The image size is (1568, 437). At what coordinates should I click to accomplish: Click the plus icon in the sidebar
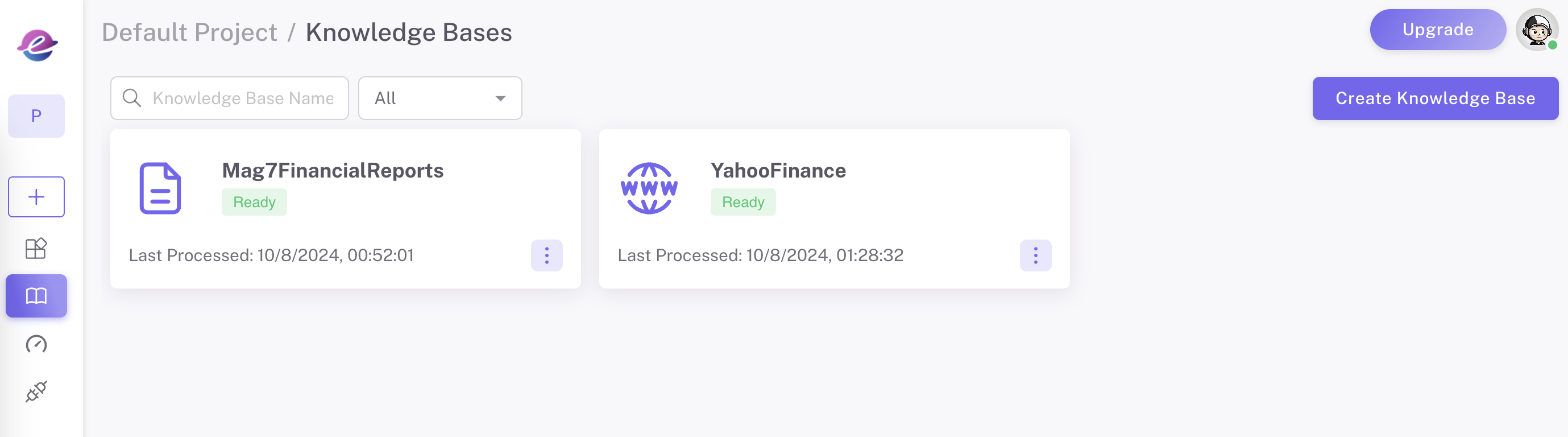(x=36, y=197)
